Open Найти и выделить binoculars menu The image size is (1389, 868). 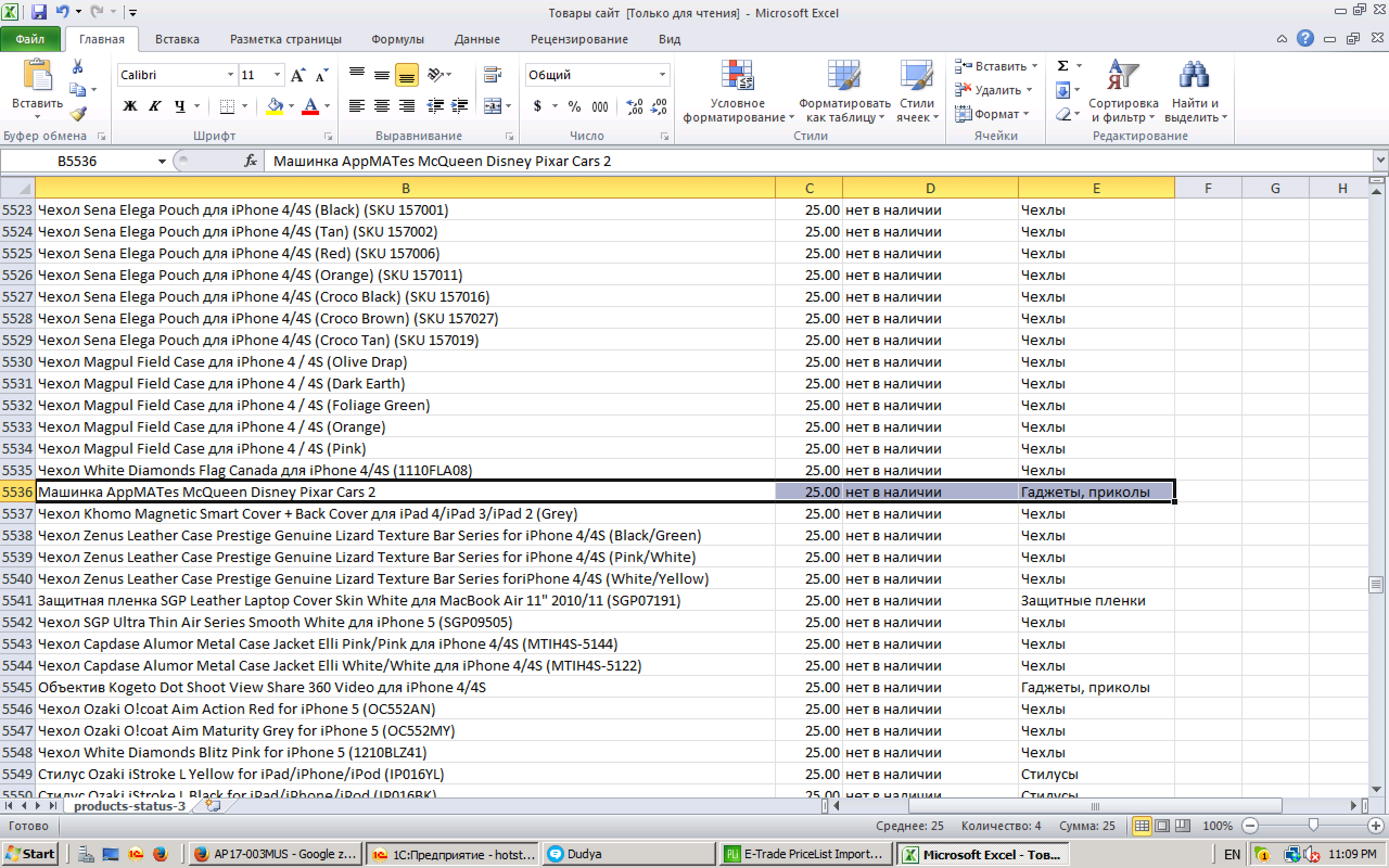coord(1195,91)
